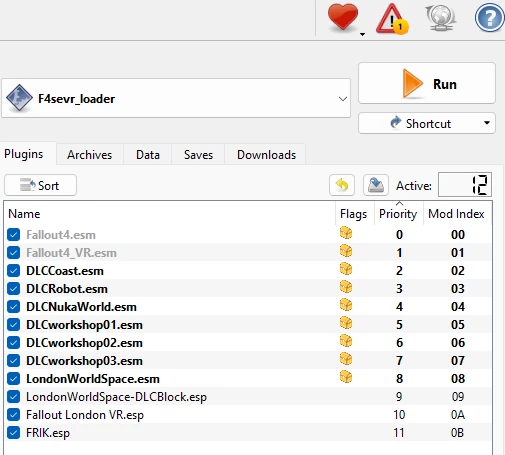Disable the DLCworkshop01.esm checkbox
The height and width of the screenshot is (455, 505).
coord(14,325)
